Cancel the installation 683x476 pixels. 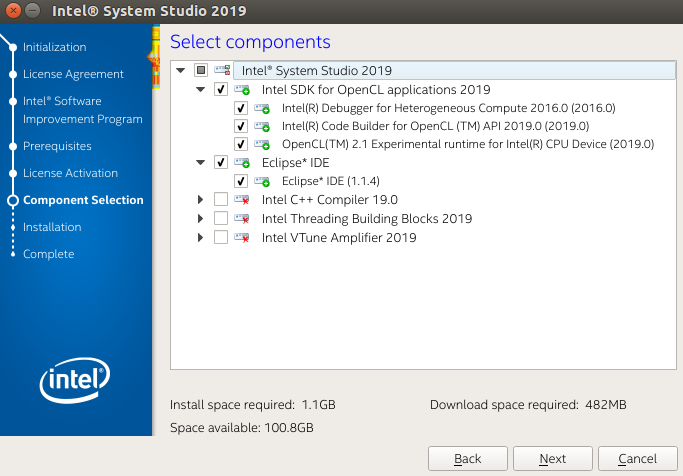(638, 459)
